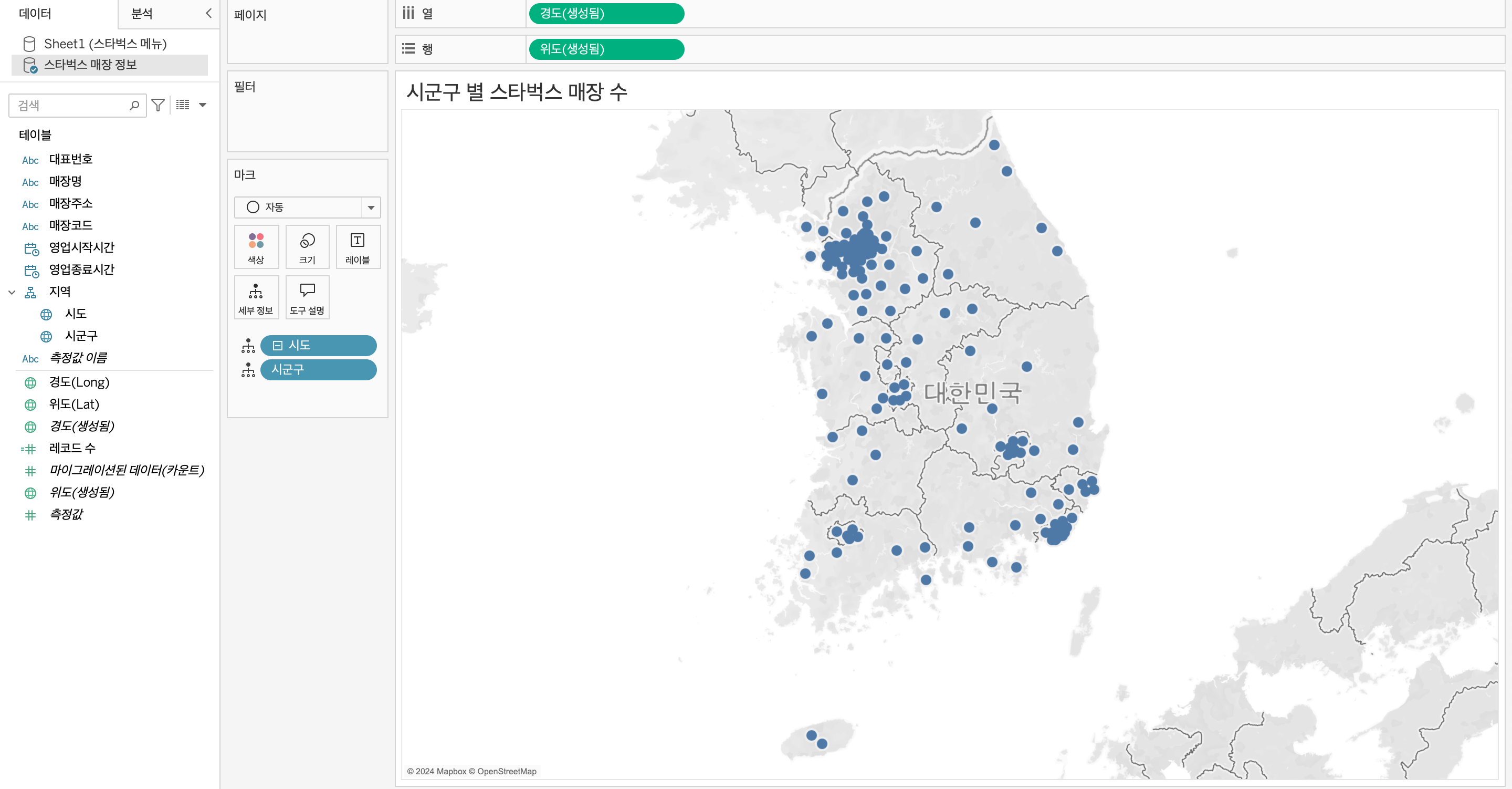Click the Tooltip (도구 설명) marks button
This screenshot has height=789, width=1512.
(x=307, y=297)
